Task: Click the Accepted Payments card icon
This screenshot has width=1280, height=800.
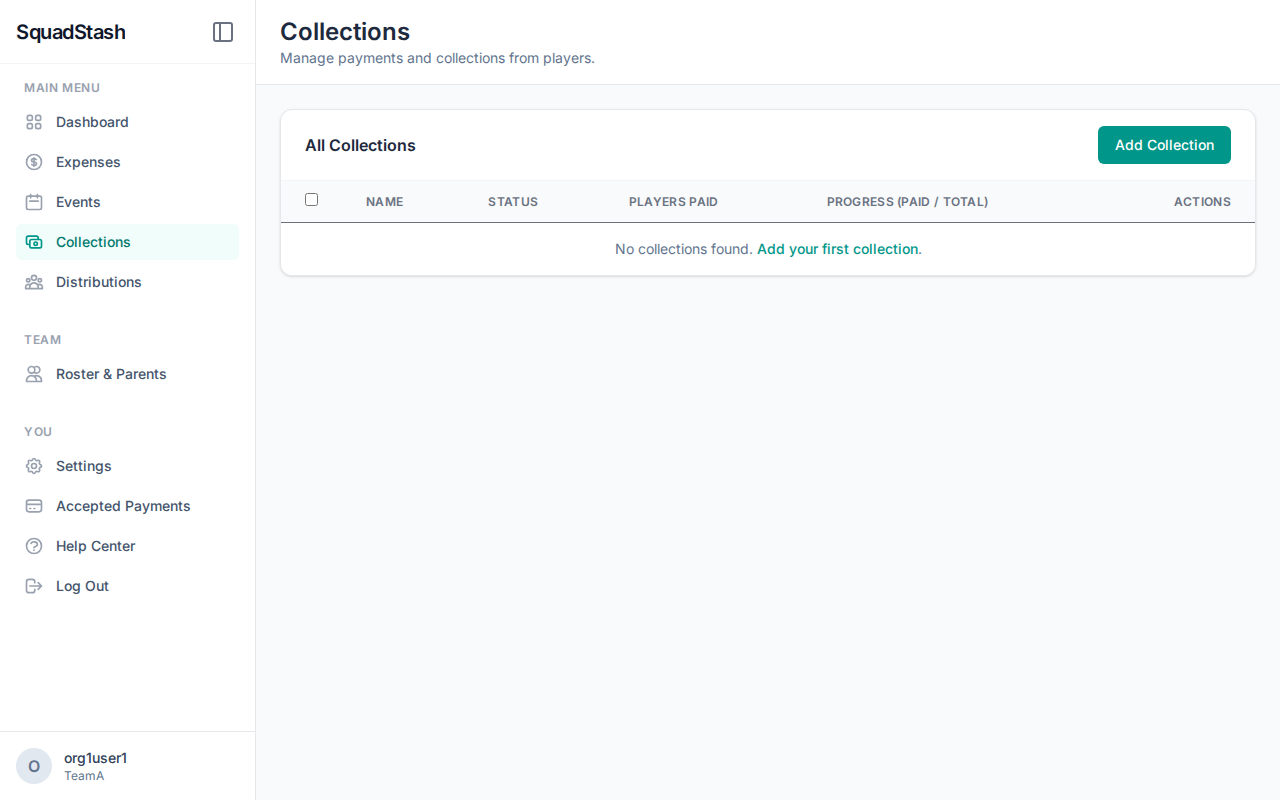Action: (x=33, y=506)
